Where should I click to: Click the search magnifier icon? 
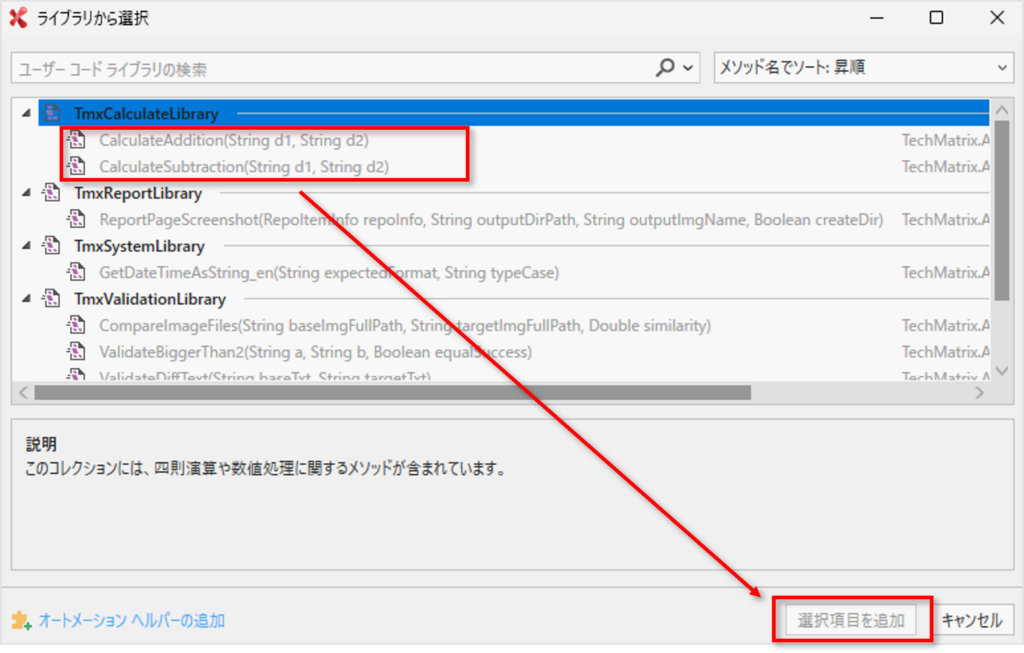click(665, 69)
